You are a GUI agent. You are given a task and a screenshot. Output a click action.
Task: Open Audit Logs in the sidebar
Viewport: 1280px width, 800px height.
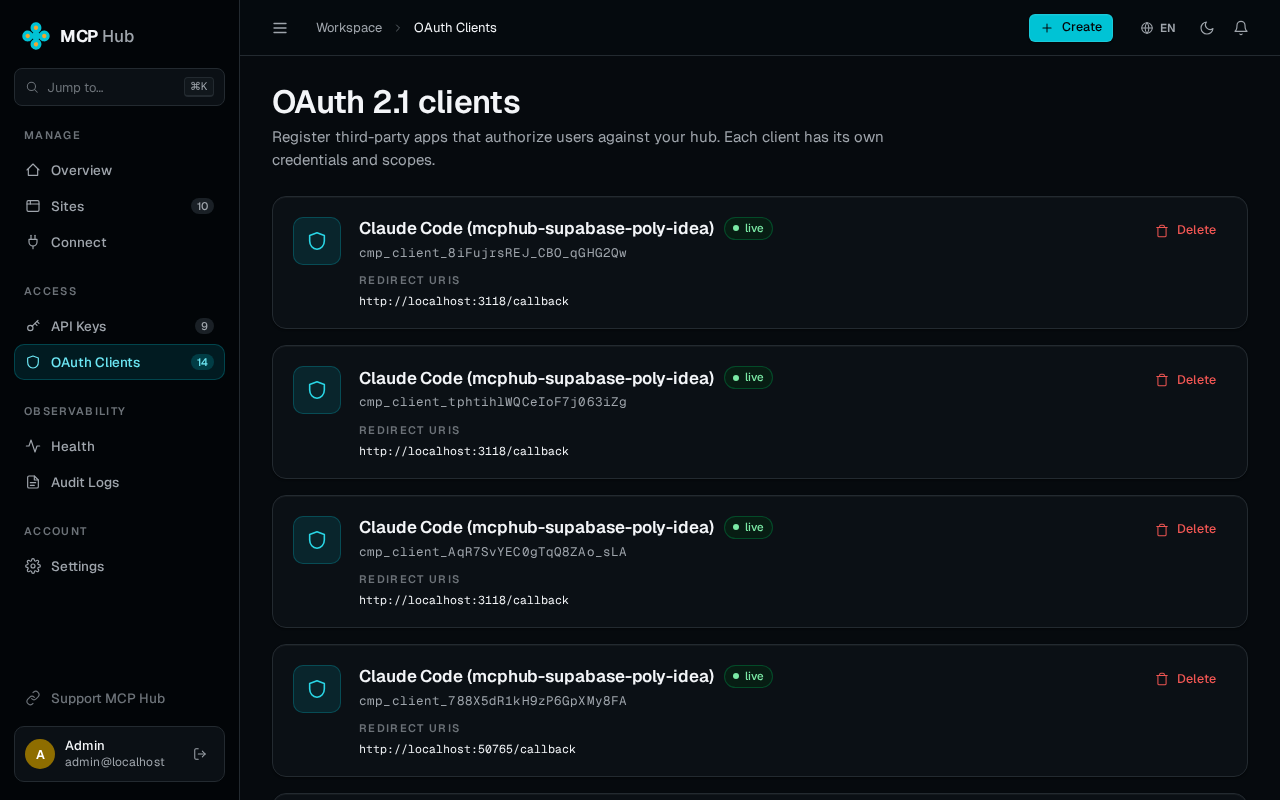click(x=119, y=482)
